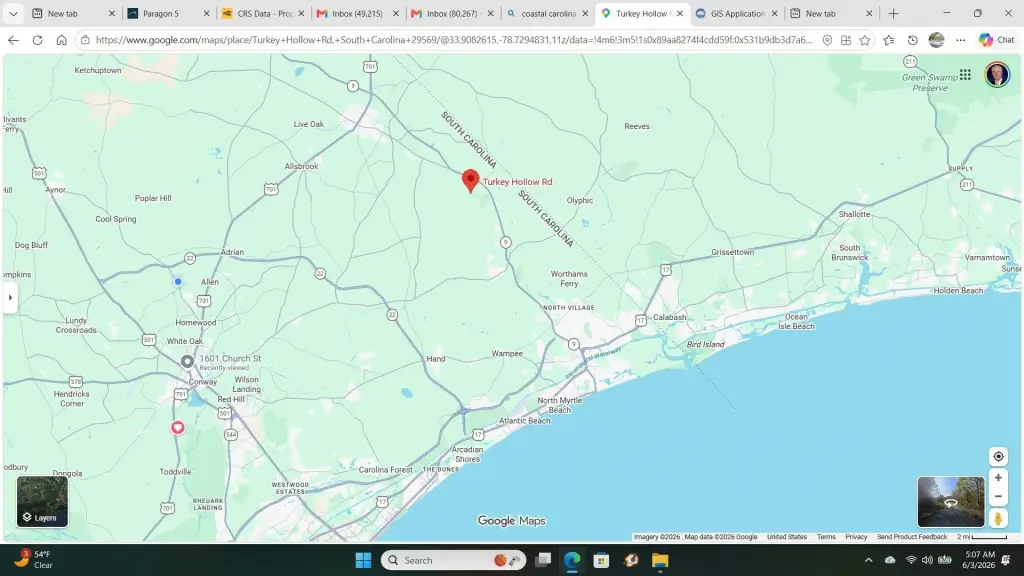1024x576 pixels.
Task: Expand the collapsed side panel arrow
Action: click(10, 298)
